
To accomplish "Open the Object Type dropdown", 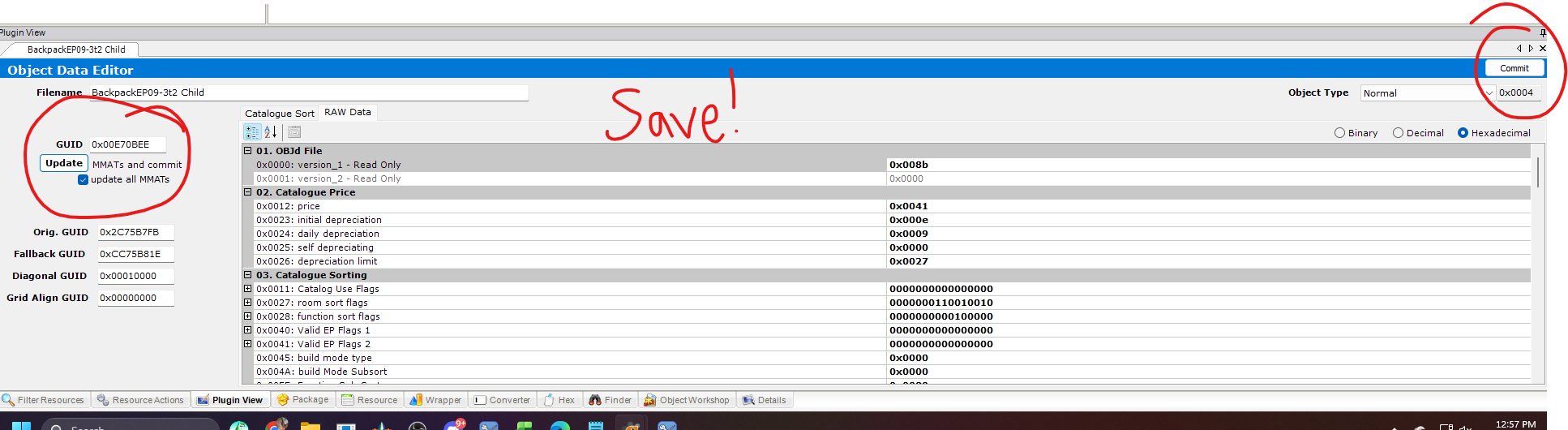I will (1428, 93).
